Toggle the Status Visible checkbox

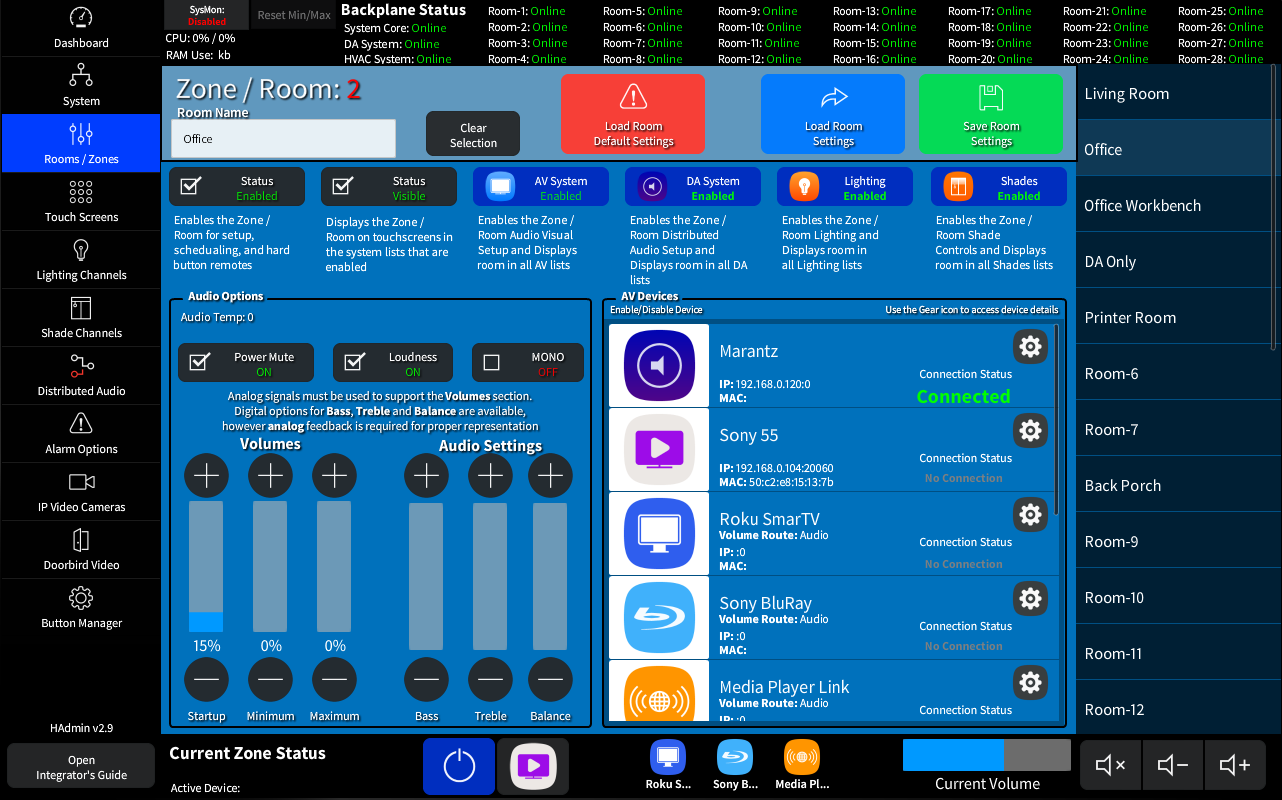389,187
